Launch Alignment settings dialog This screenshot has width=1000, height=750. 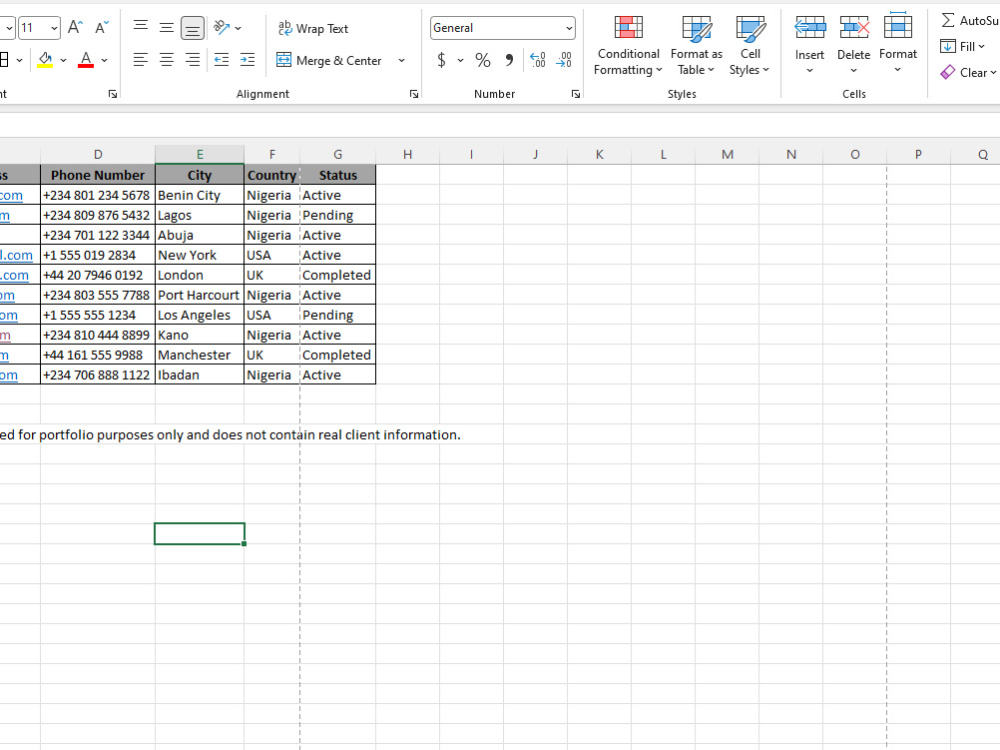pyautogui.click(x=414, y=94)
